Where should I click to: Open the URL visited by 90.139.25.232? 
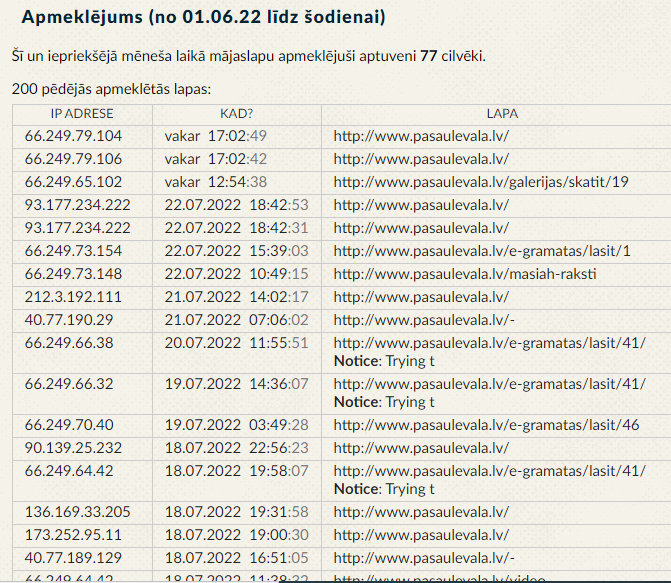click(x=421, y=448)
